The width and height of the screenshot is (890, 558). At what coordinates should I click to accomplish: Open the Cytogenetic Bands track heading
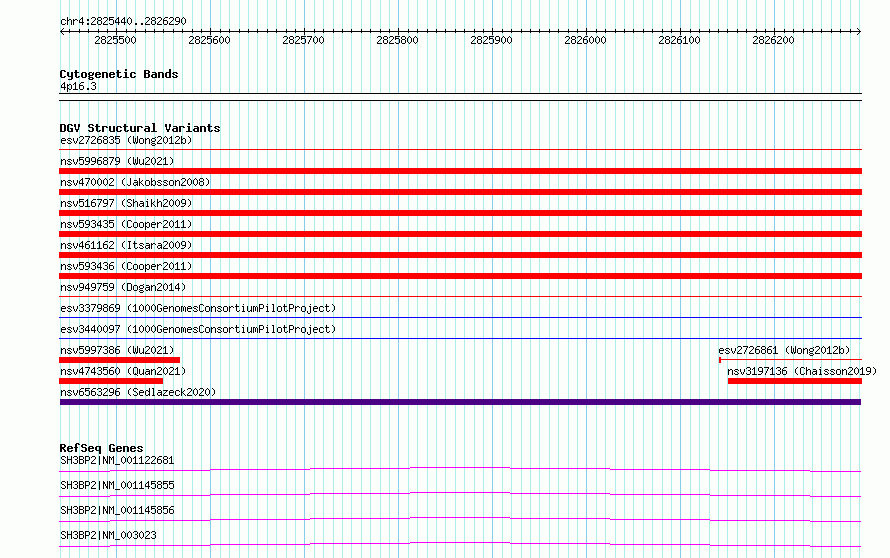tap(119, 74)
